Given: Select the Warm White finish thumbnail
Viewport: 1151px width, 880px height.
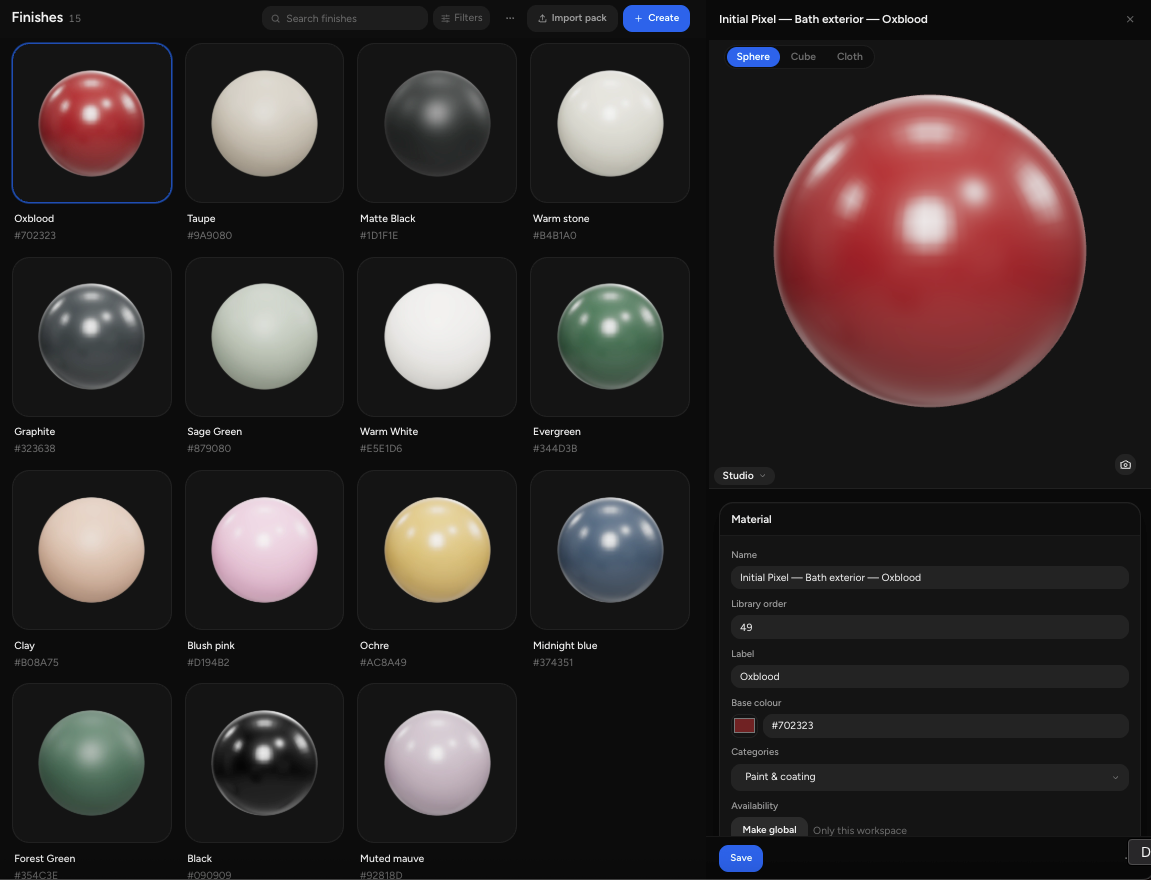Looking at the screenshot, I should pos(437,336).
